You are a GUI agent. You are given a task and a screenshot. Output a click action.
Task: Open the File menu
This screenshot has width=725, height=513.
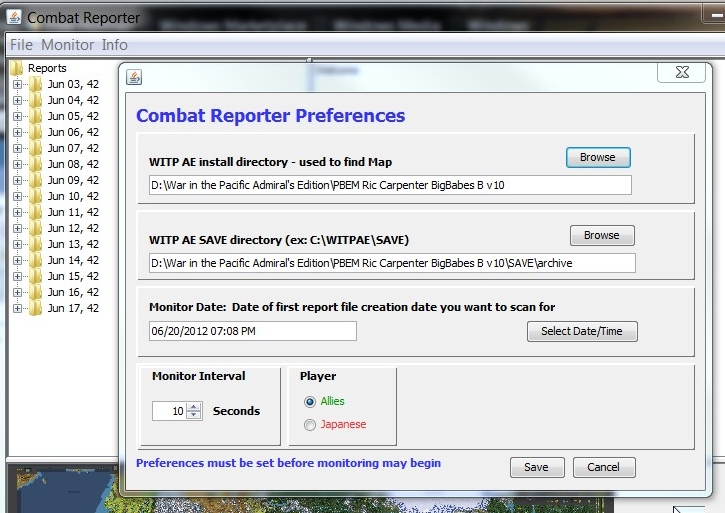[x=21, y=45]
